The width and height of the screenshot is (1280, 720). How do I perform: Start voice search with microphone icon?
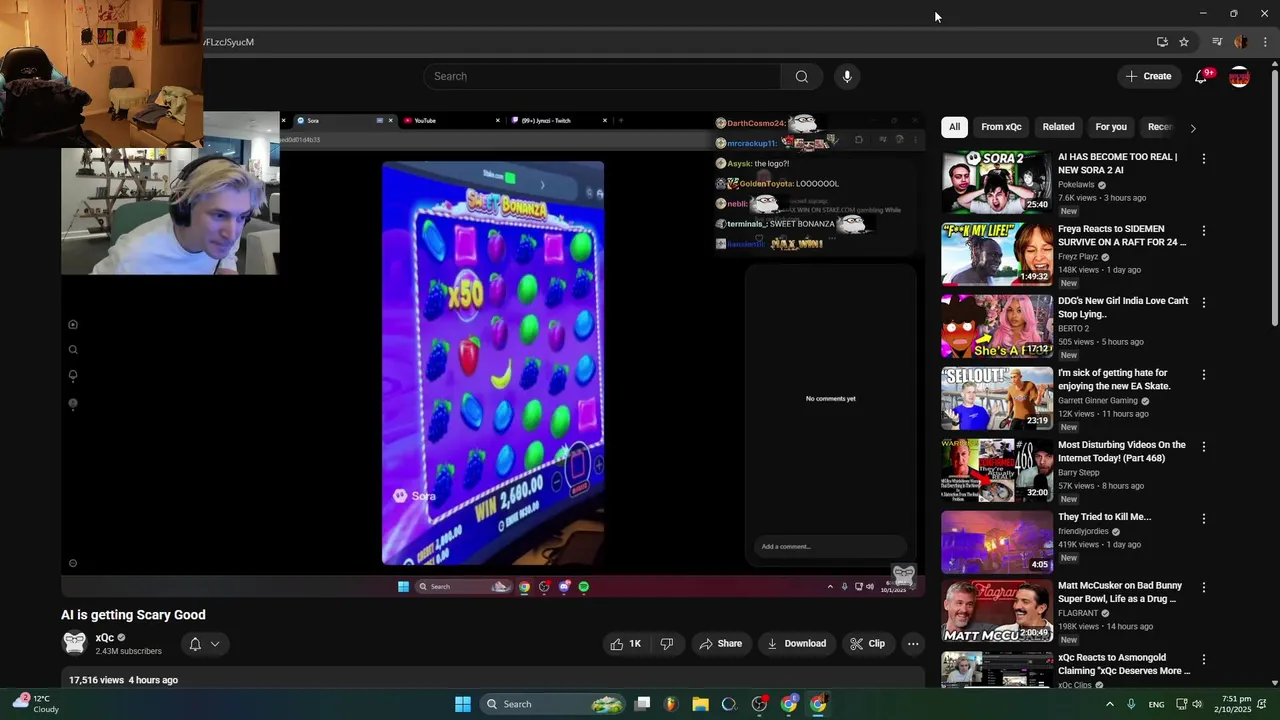tap(847, 77)
